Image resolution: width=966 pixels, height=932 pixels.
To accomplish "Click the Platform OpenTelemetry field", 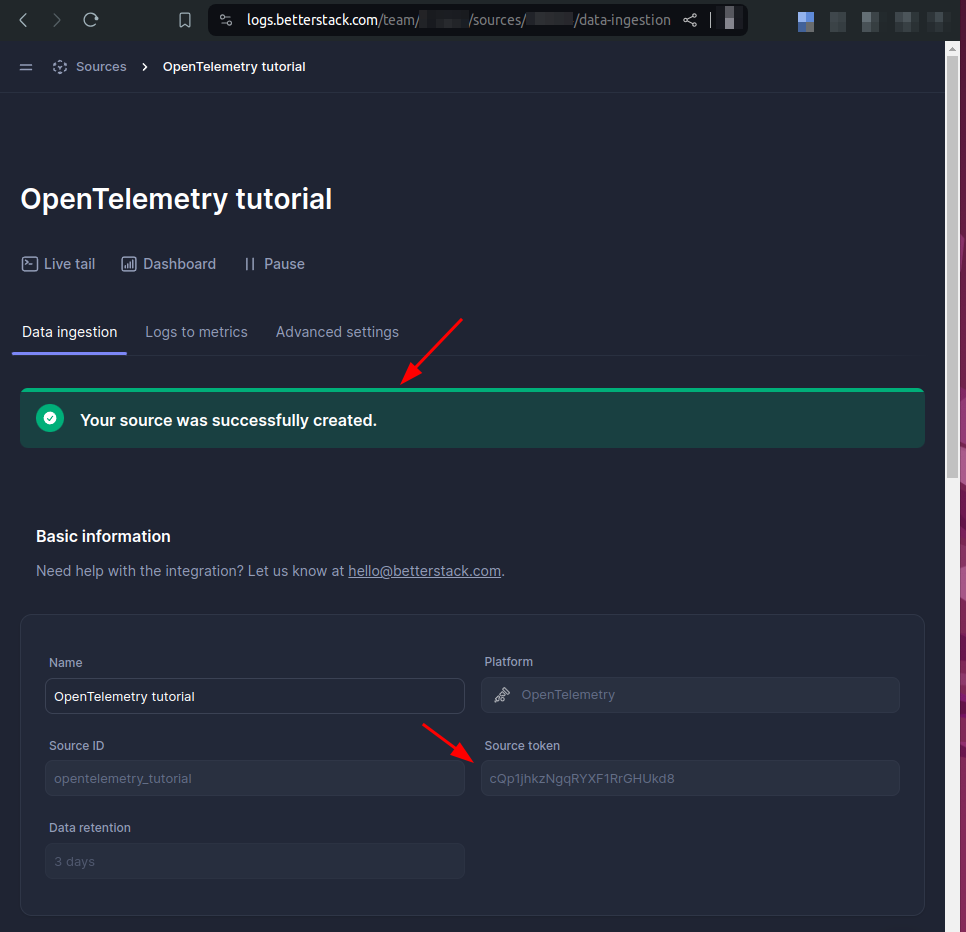I will 690,695.
